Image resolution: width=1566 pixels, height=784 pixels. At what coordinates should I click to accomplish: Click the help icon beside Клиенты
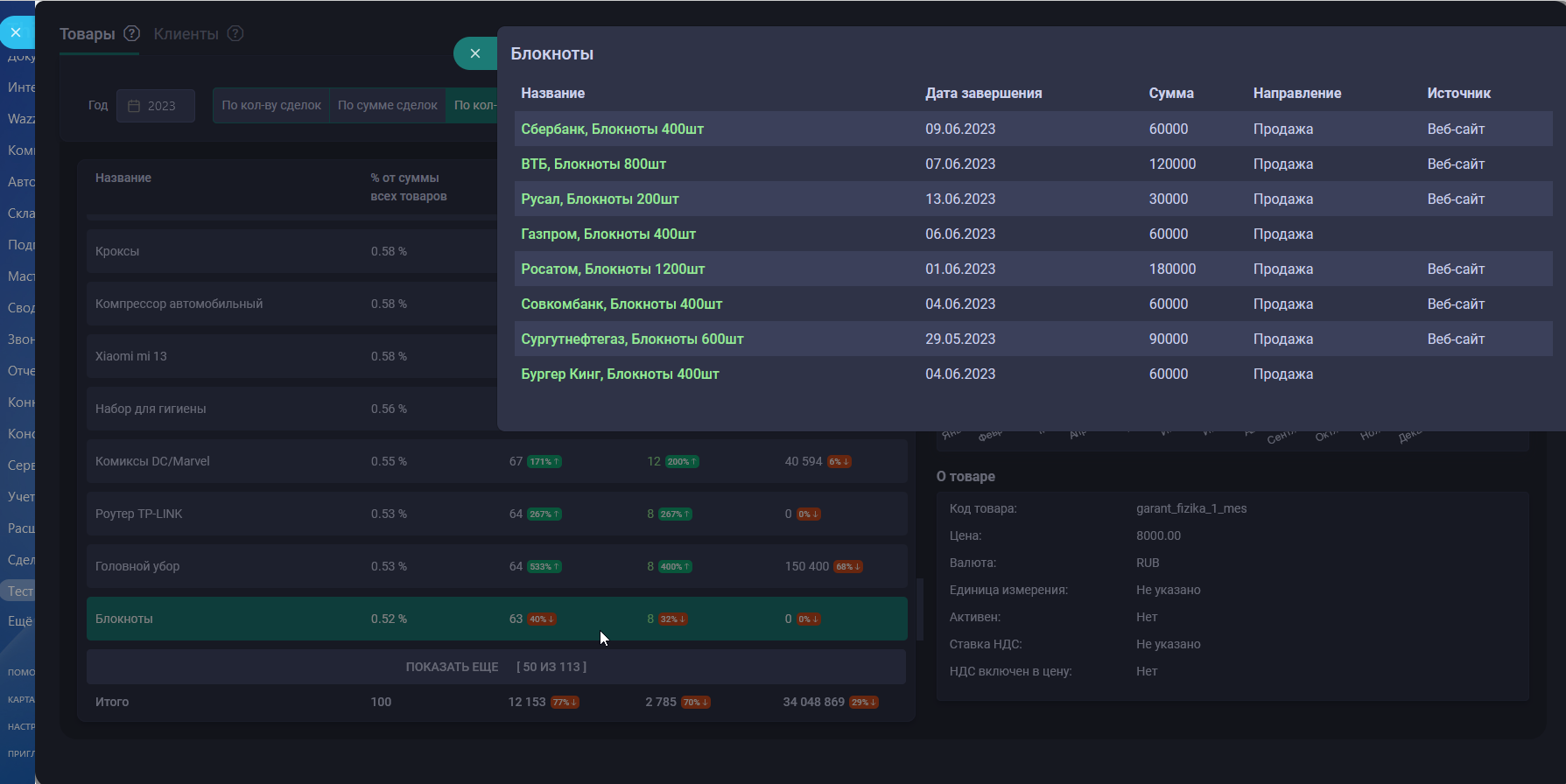point(235,33)
